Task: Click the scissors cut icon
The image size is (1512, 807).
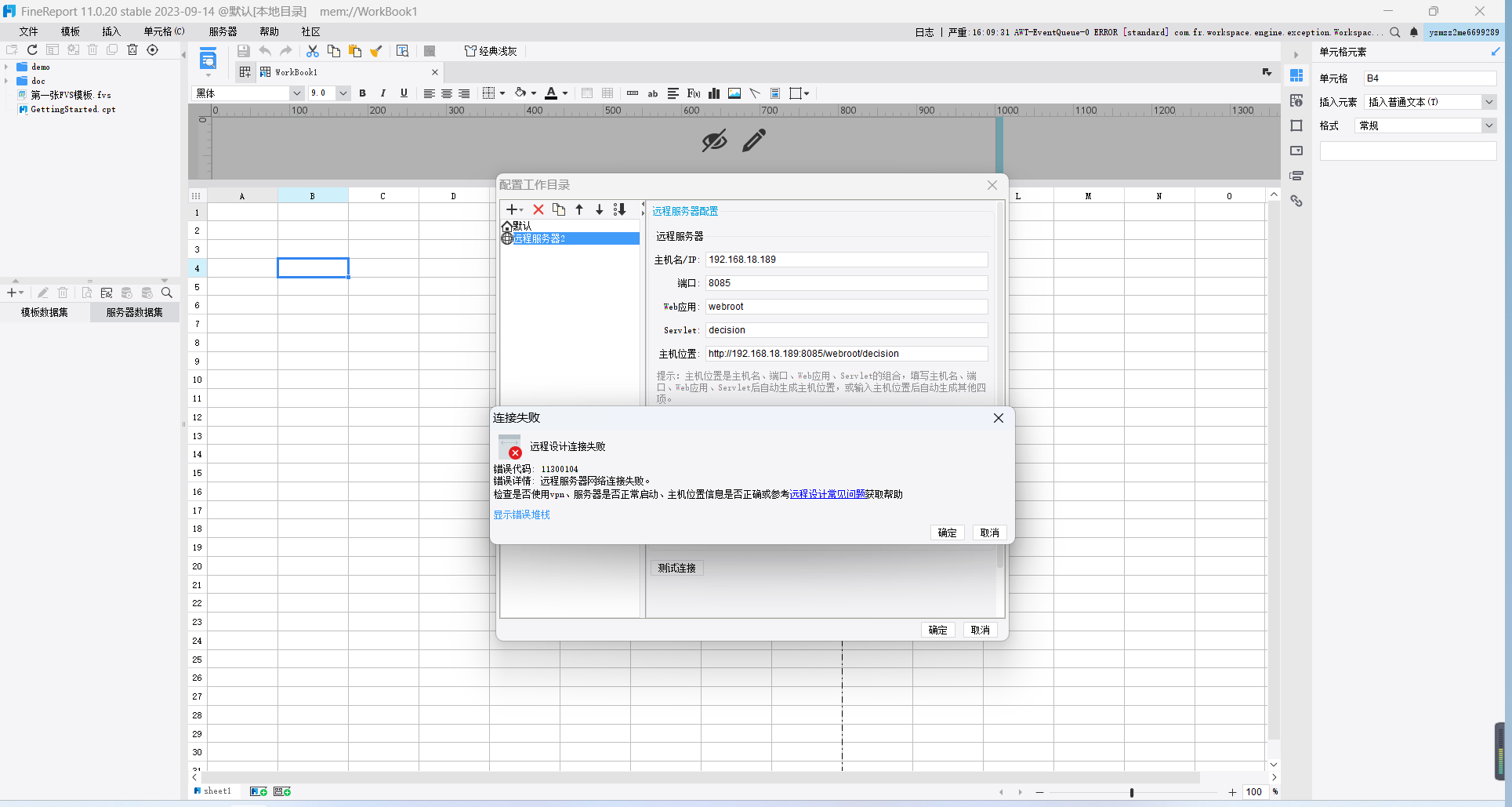Action: tap(313, 51)
